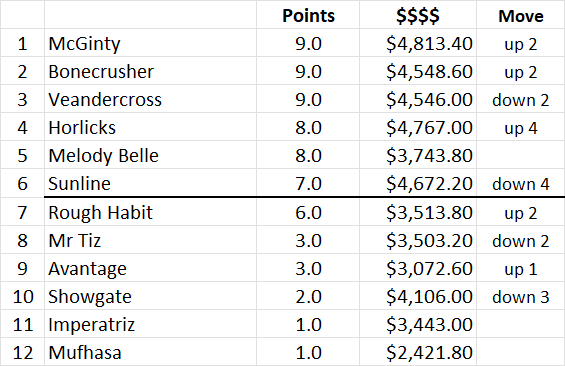Viewport: 565px width, 366px height.
Task: Click the McGinty name cell
Action: (x=150, y=43)
